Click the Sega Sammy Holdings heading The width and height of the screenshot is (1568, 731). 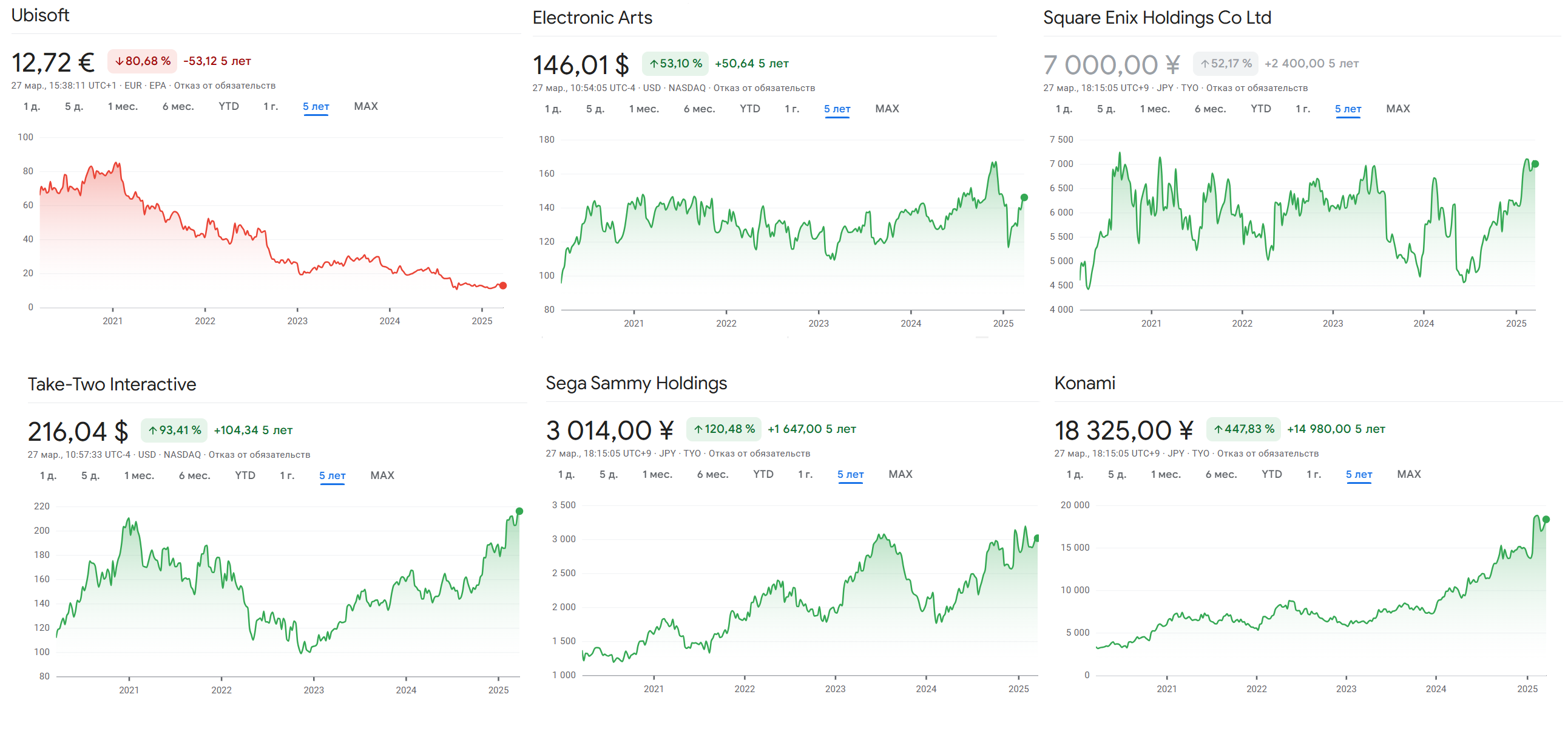point(636,383)
